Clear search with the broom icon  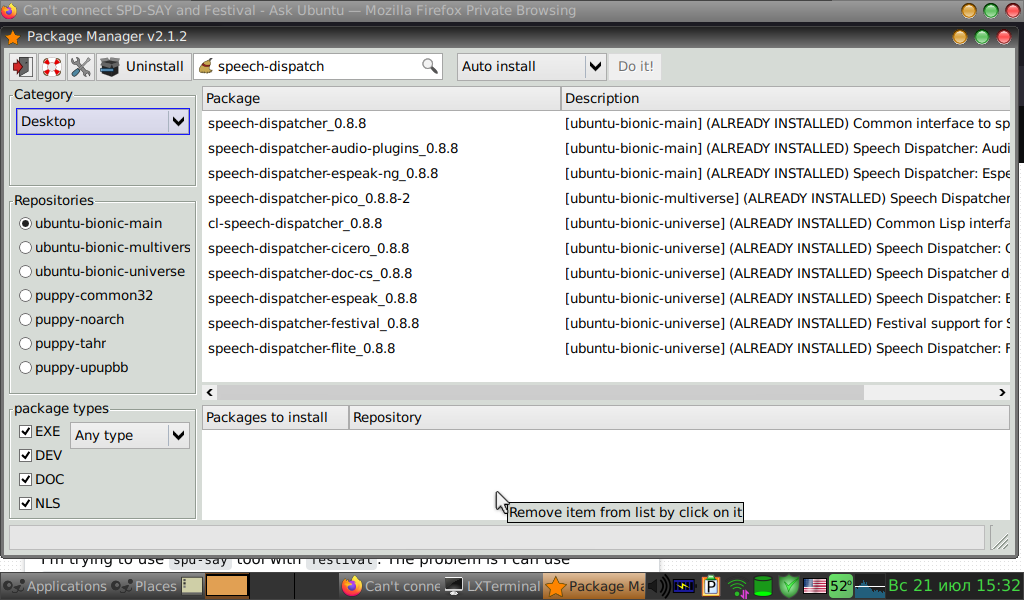(206, 66)
